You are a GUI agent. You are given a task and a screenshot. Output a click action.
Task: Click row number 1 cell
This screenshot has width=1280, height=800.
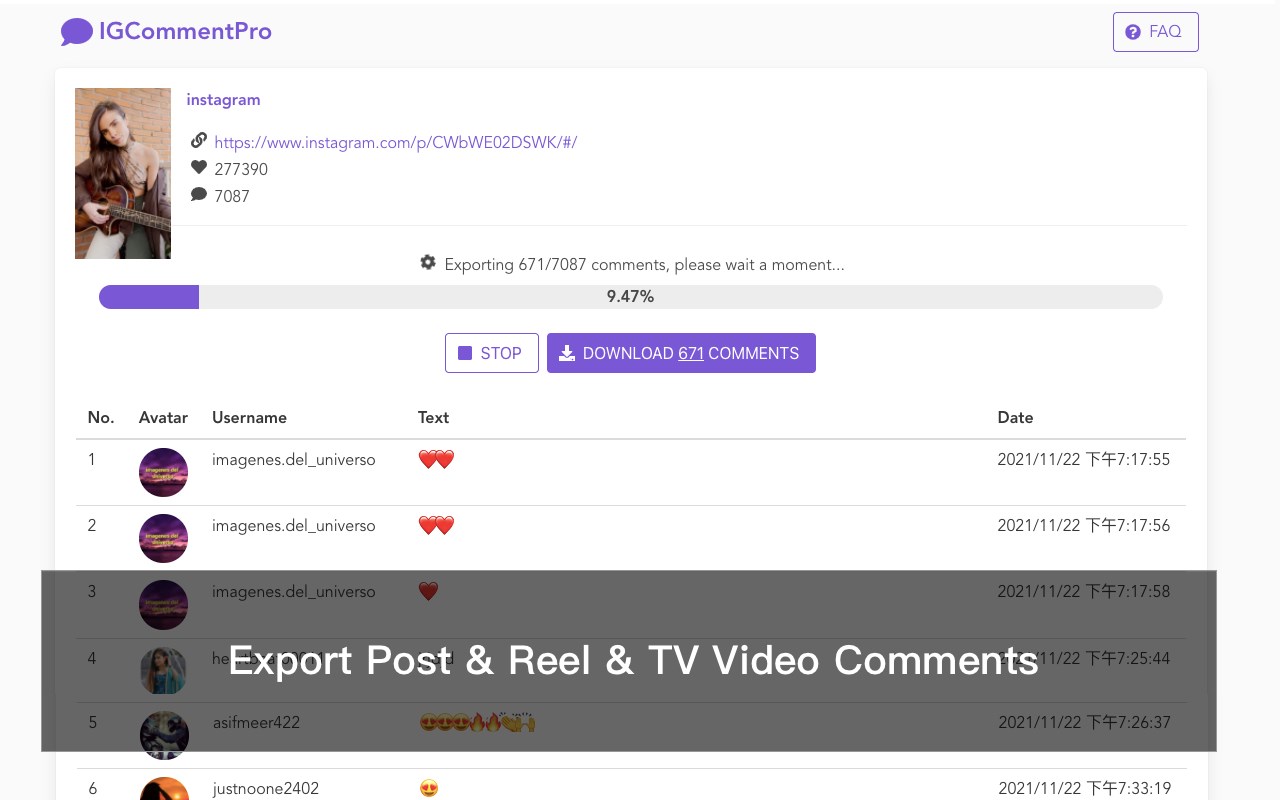[x=92, y=460]
